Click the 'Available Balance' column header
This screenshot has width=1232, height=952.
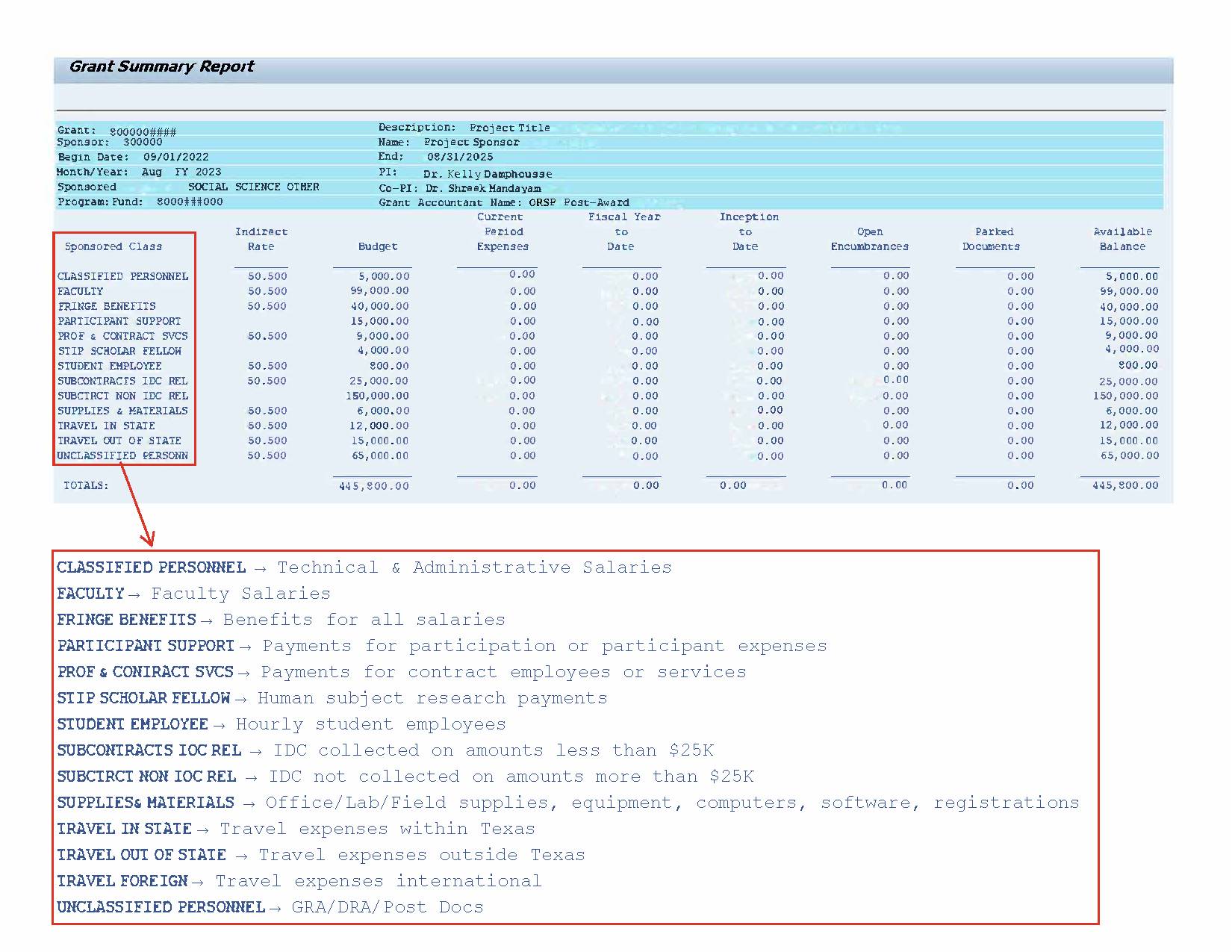click(x=1123, y=239)
